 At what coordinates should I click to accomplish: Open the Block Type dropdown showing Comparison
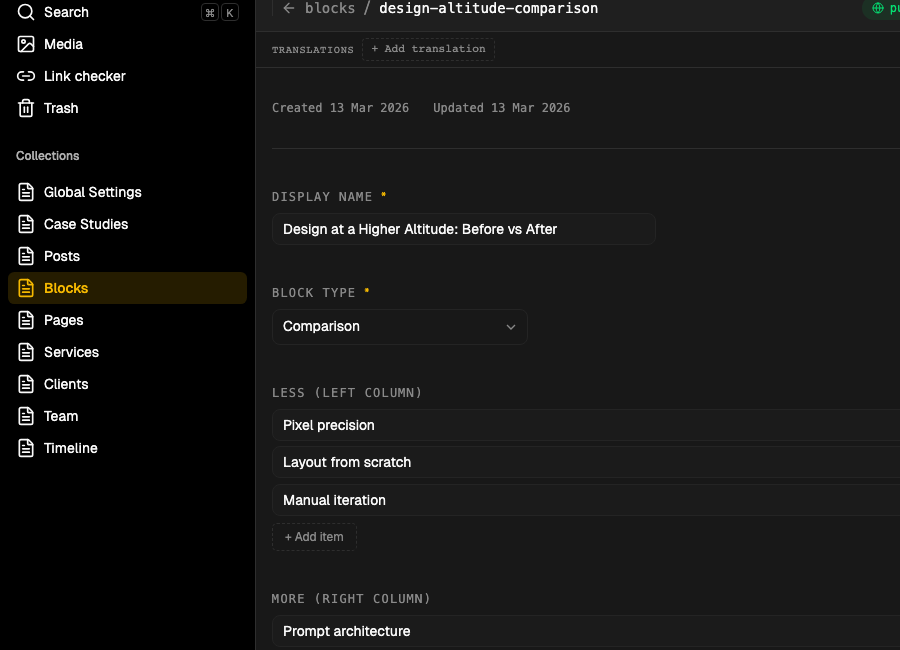399,326
